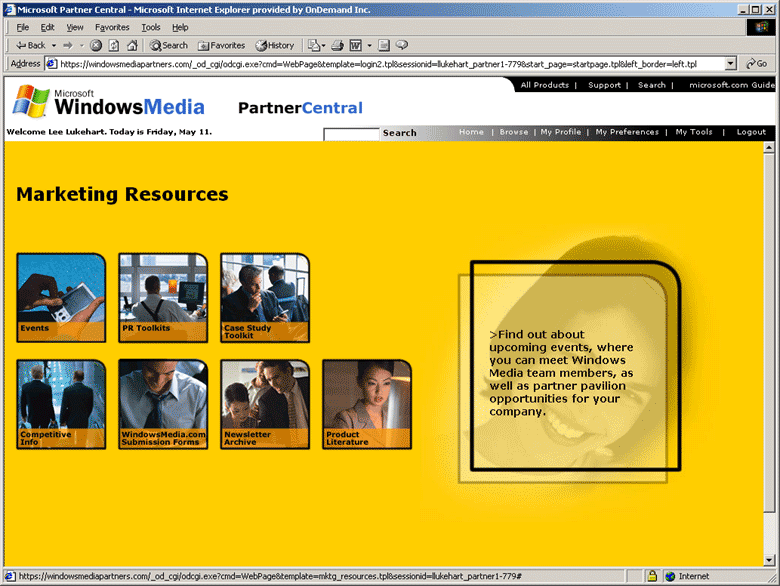Open the Tools menu
The height and width of the screenshot is (586, 780).
(151, 27)
